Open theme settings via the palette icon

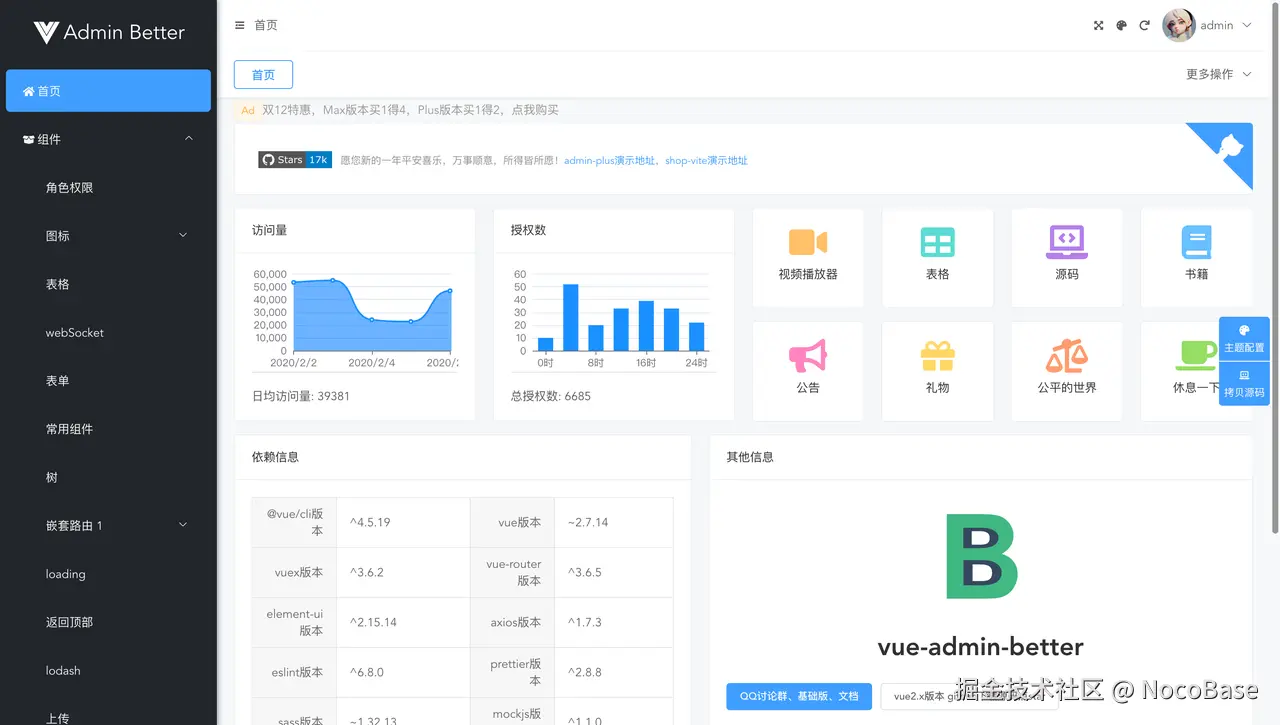1121,25
